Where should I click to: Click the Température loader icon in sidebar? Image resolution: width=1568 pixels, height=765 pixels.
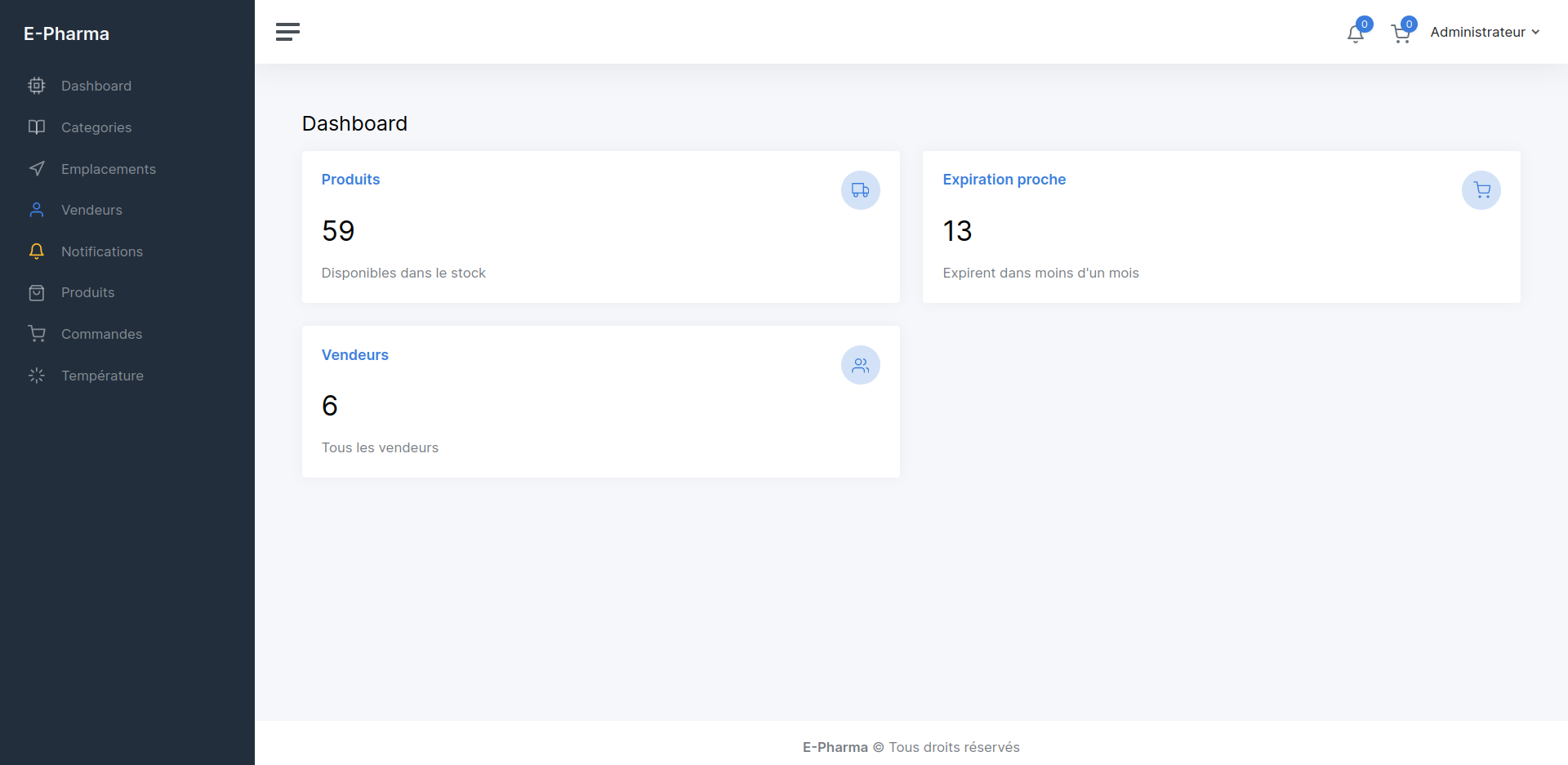pyautogui.click(x=37, y=376)
